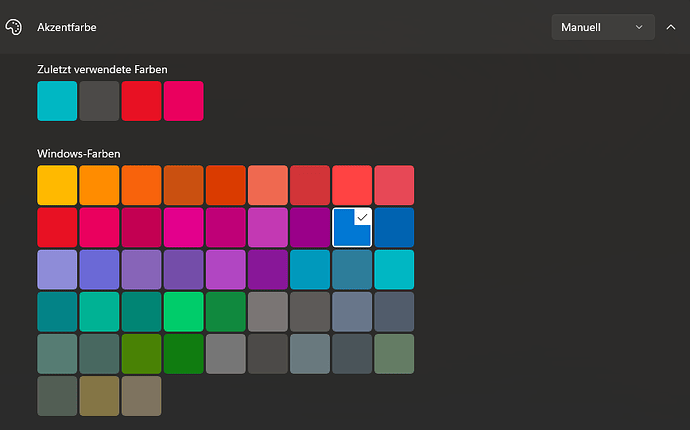Select the coral salmon Windows color

click(268, 185)
